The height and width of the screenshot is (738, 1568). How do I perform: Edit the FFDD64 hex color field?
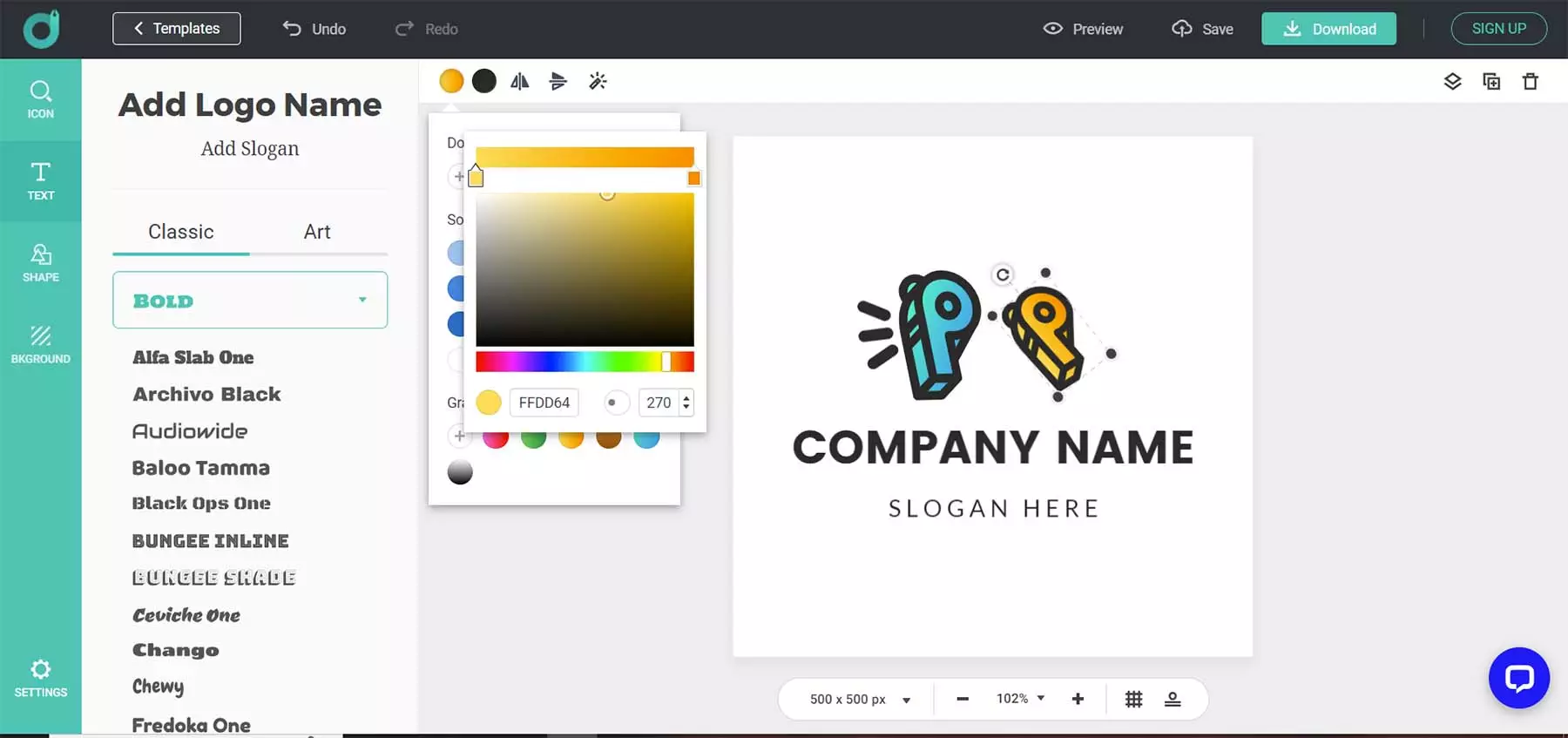coord(544,403)
